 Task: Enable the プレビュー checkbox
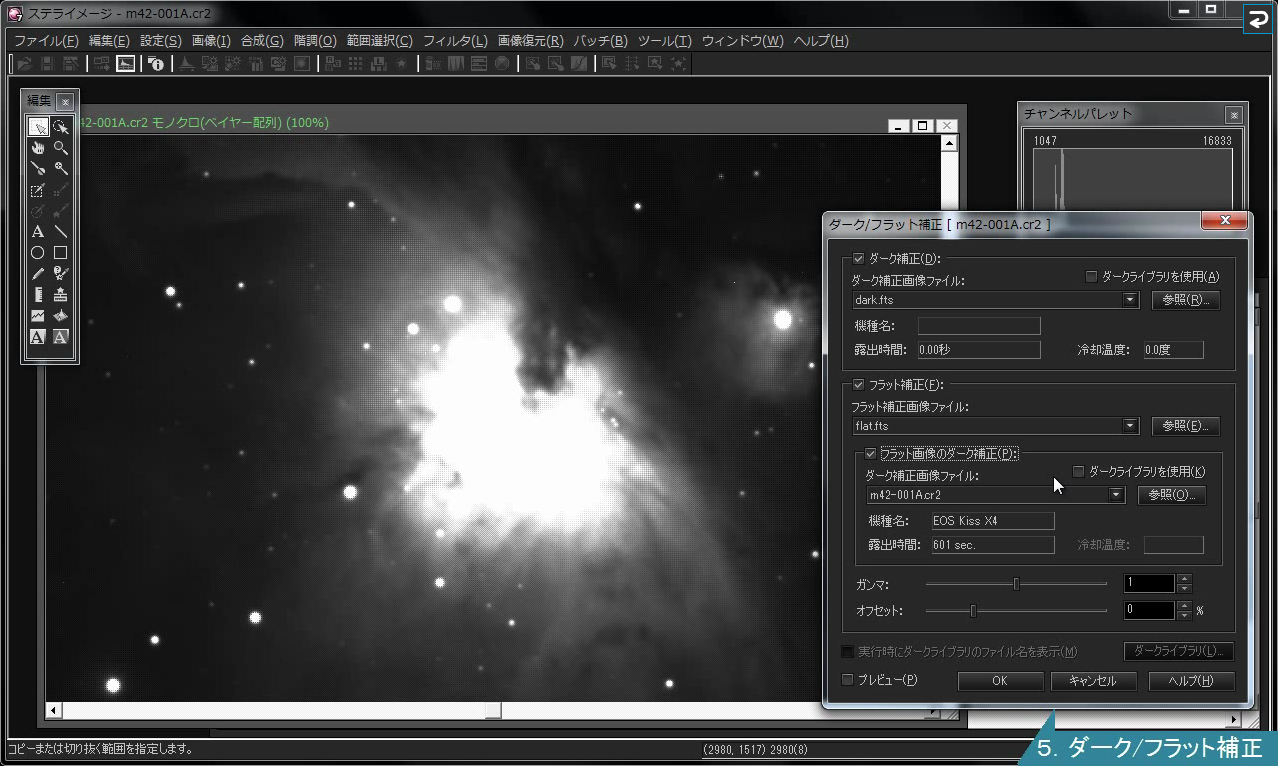848,680
